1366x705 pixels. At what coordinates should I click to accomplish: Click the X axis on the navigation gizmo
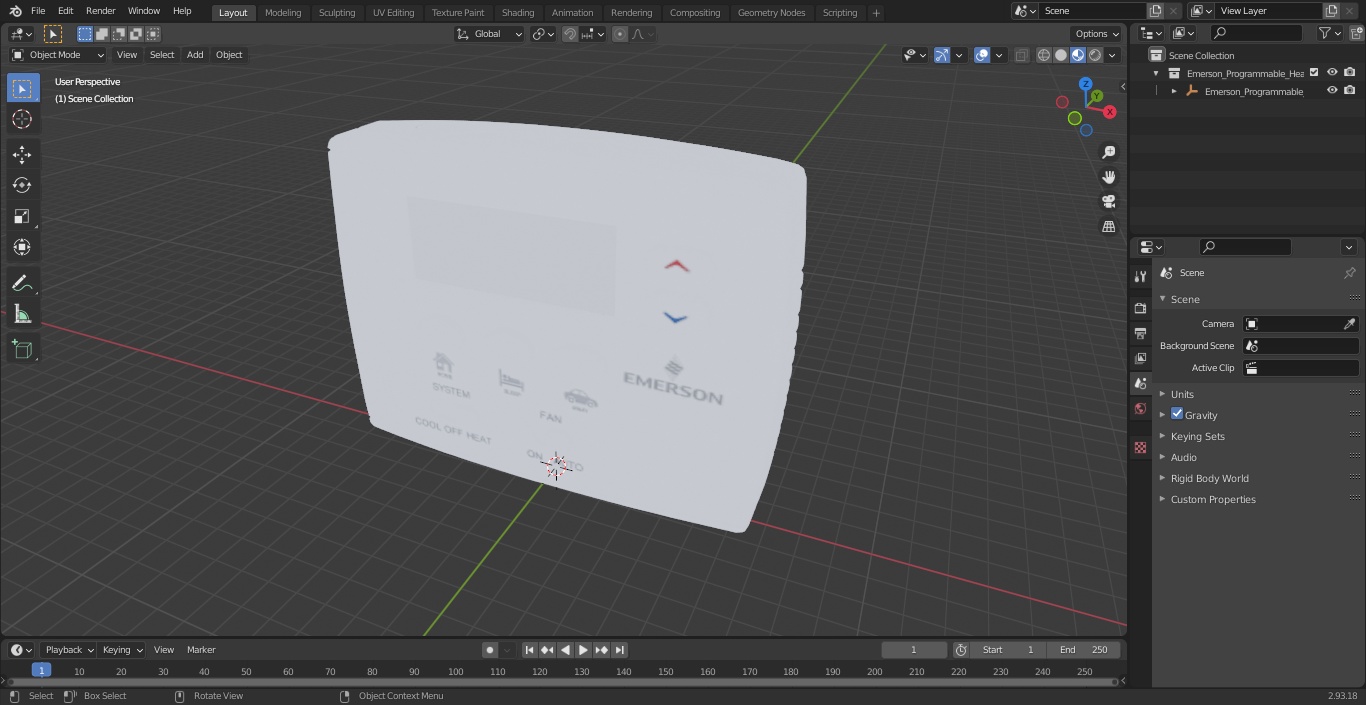coord(1110,112)
